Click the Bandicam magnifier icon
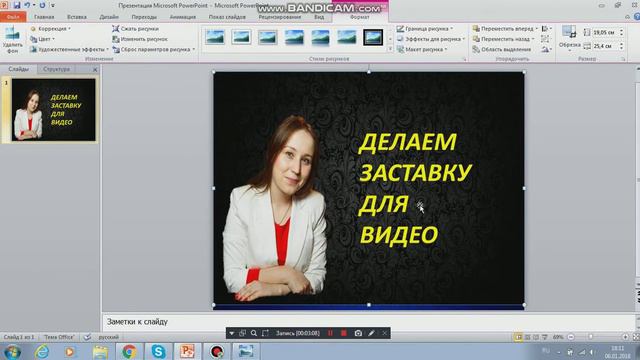Screen dimensions: 640x360 253,333
